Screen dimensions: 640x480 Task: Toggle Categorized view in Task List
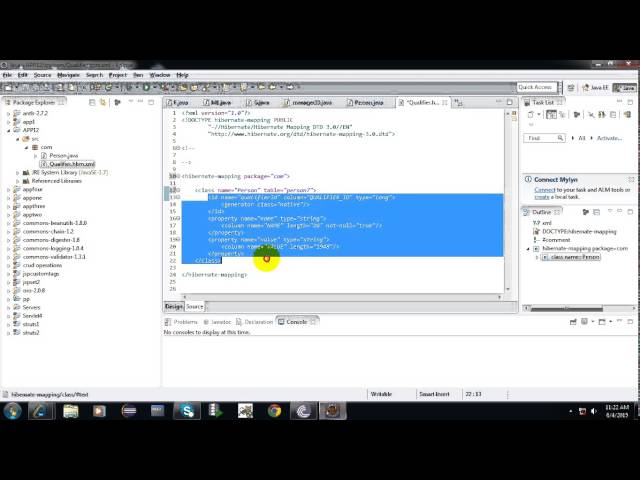tap(551, 115)
